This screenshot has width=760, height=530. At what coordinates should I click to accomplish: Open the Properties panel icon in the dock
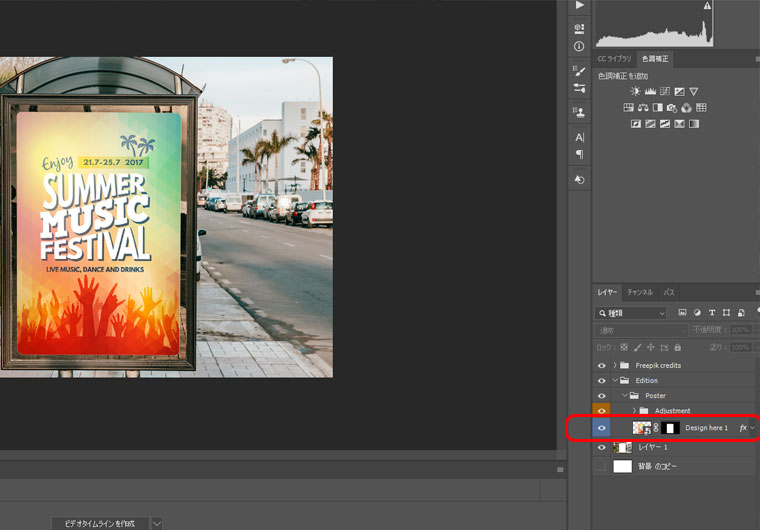pos(579,28)
